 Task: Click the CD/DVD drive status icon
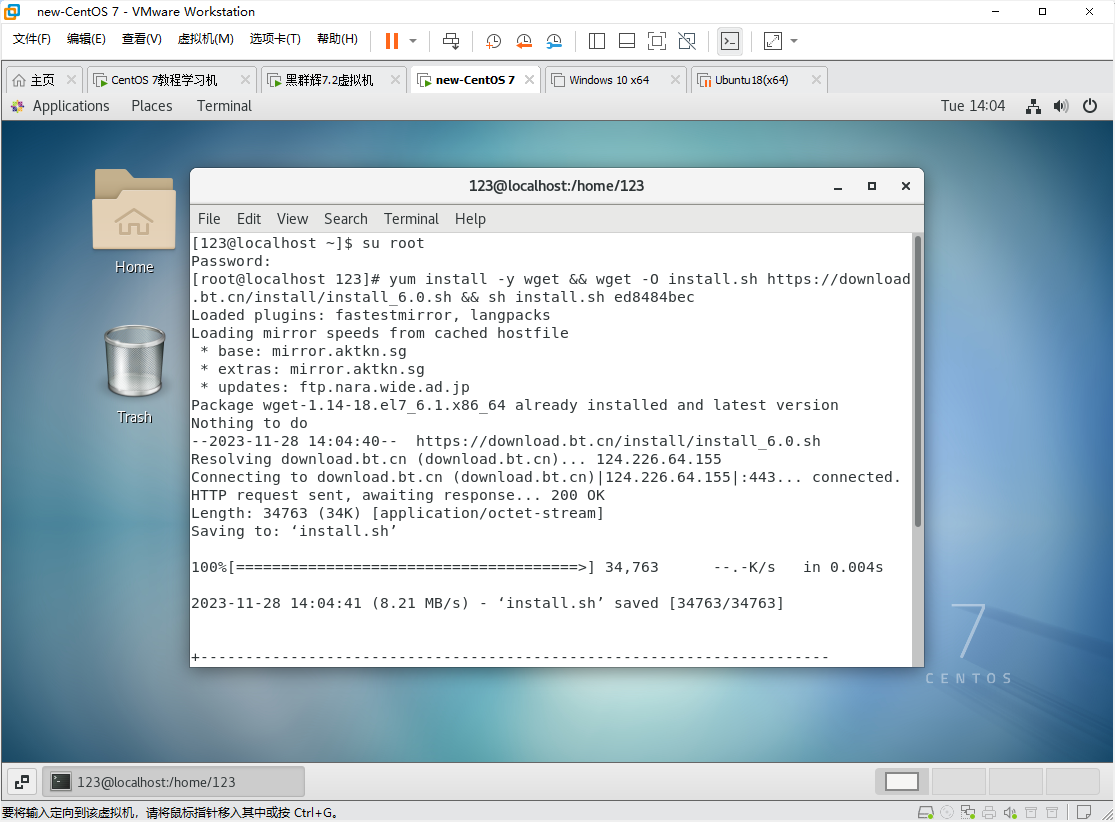coord(946,812)
